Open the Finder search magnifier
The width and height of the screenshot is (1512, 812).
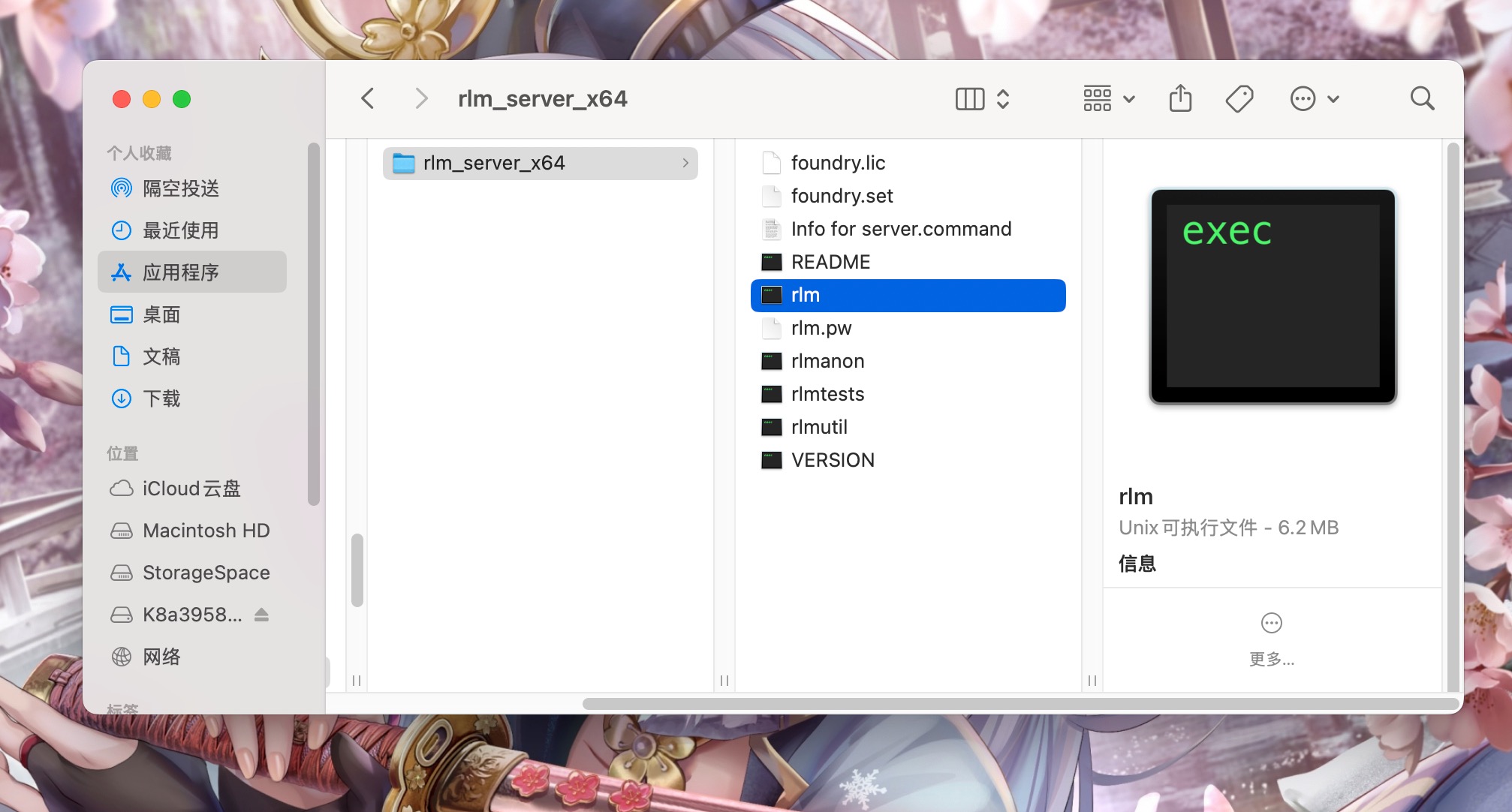[x=1422, y=98]
